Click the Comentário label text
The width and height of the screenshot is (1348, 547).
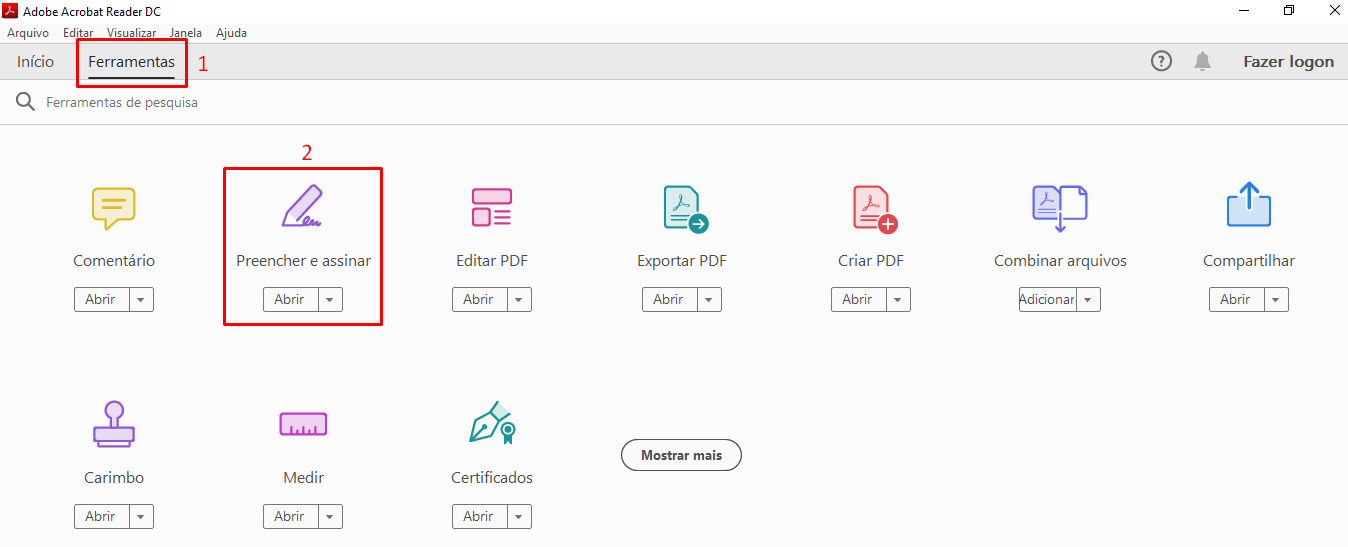pyautogui.click(x=114, y=261)
